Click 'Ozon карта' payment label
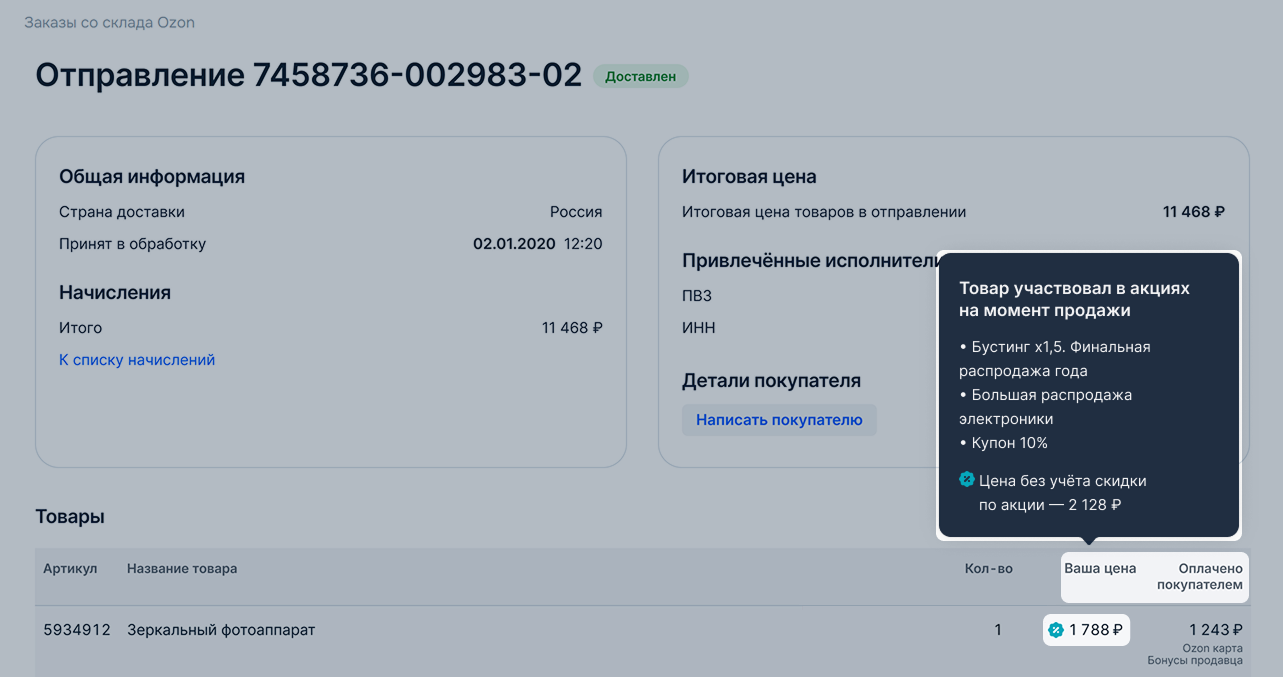This screenshot has width=1283, height=677. point(1213,648)
